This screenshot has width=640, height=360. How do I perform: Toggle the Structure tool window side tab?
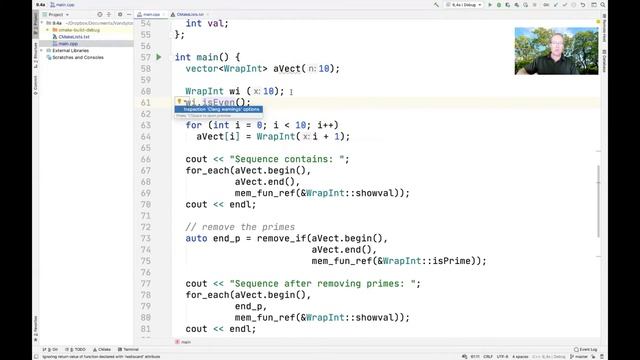(x=36, y=55)
